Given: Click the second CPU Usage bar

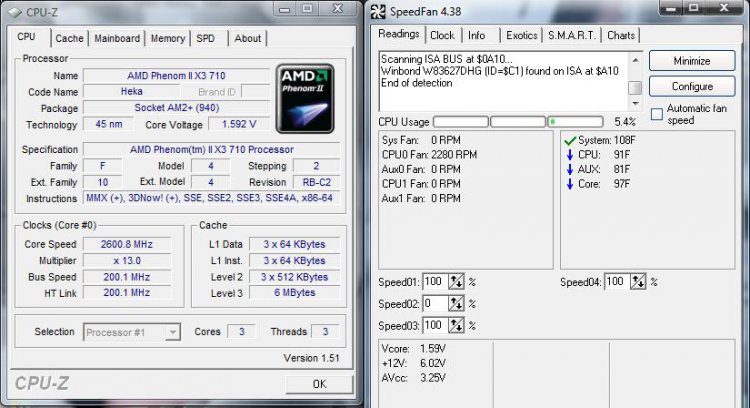Looking at the screenshot, I should pos(518,122).
